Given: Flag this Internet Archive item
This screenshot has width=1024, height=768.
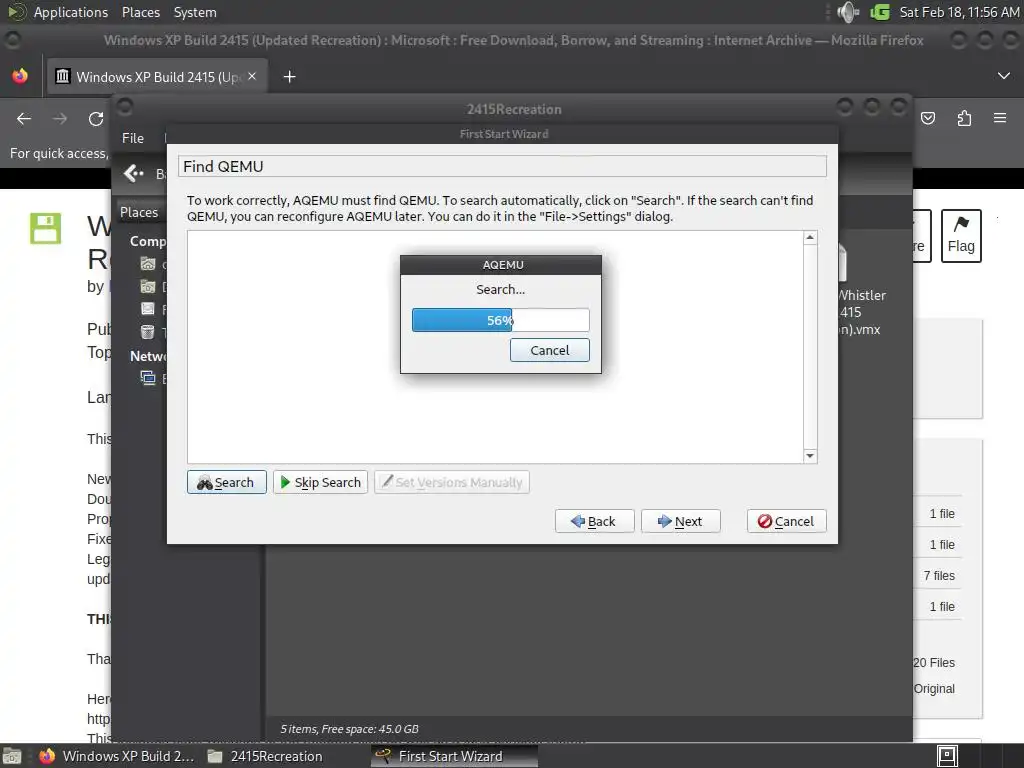Looking at the screenshot, I should pyautogui.click(x=961, y=236).
